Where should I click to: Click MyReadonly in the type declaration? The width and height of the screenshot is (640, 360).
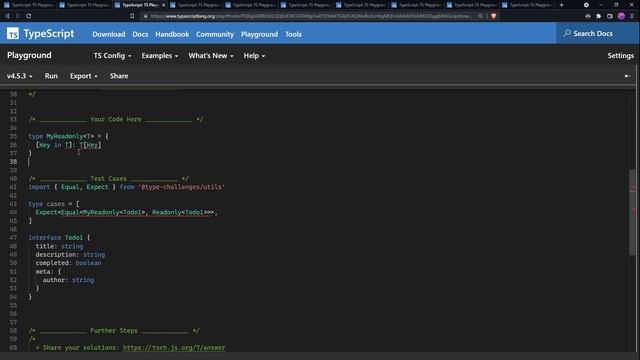64,136
